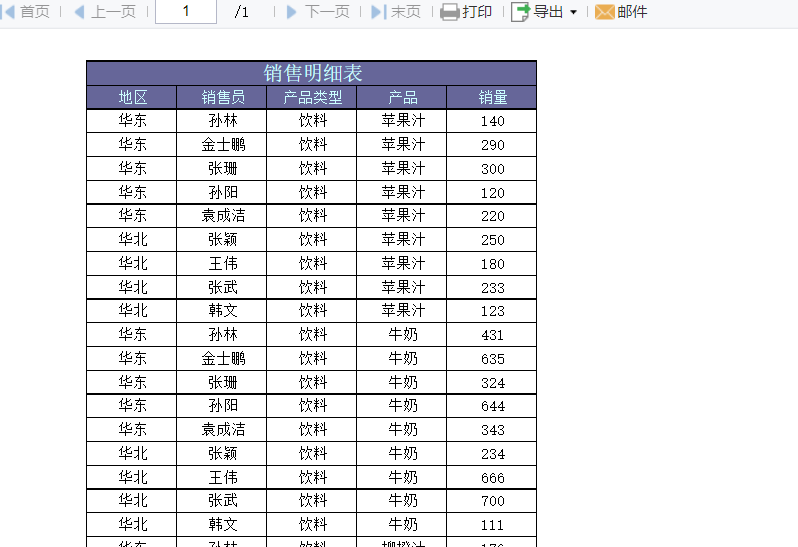Click the sales value 431

tap(493, 335)
